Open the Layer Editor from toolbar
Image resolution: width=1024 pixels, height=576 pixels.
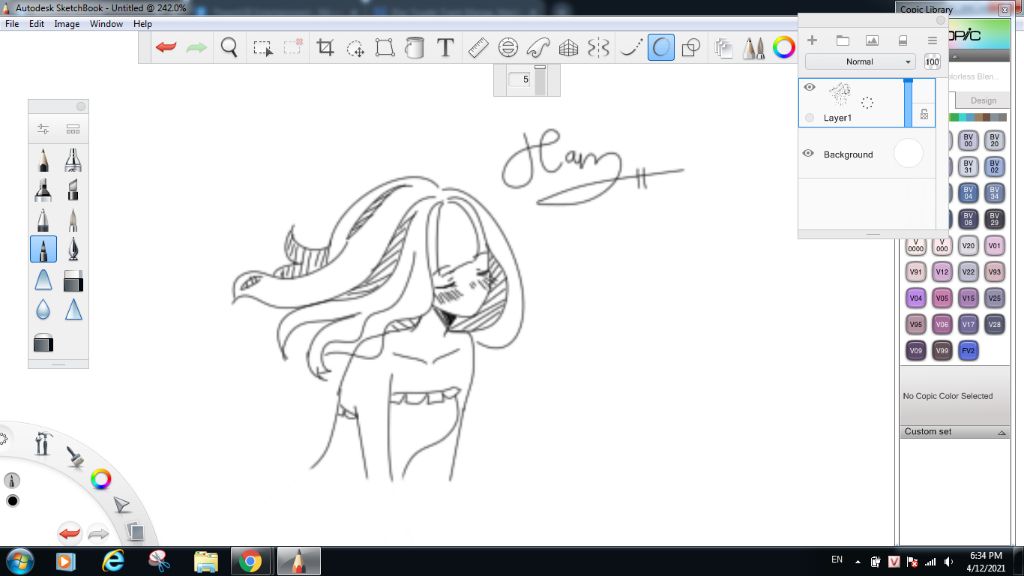[723, 48]
